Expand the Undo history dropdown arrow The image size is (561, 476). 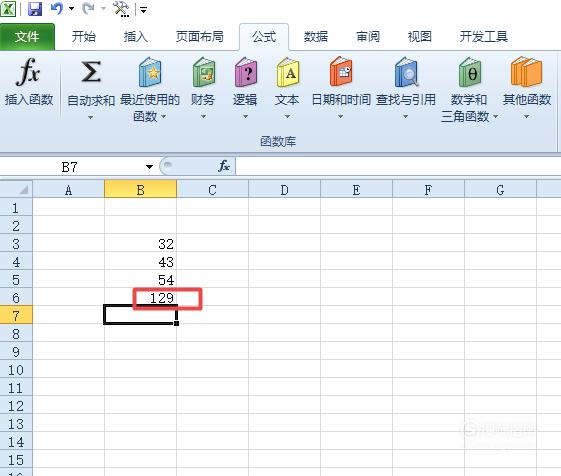71,8
